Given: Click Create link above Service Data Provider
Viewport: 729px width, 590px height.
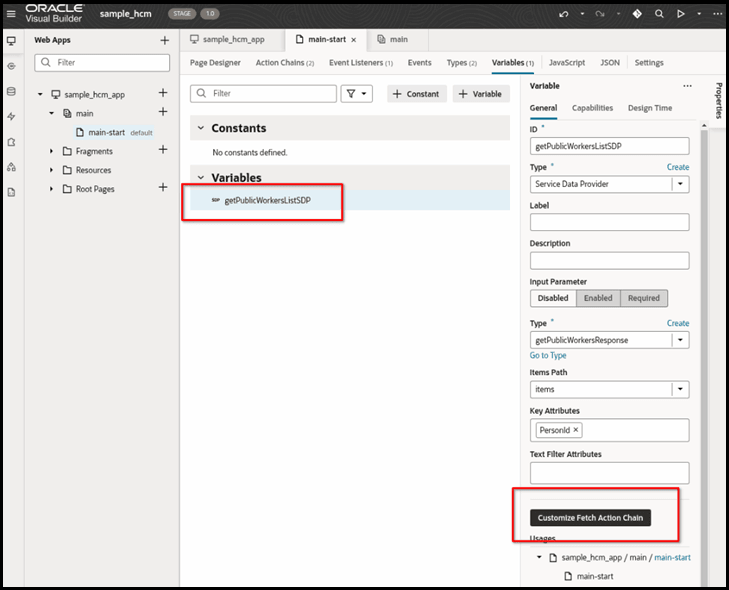Looking at the screenshot, I should click(x=678, y=167).
